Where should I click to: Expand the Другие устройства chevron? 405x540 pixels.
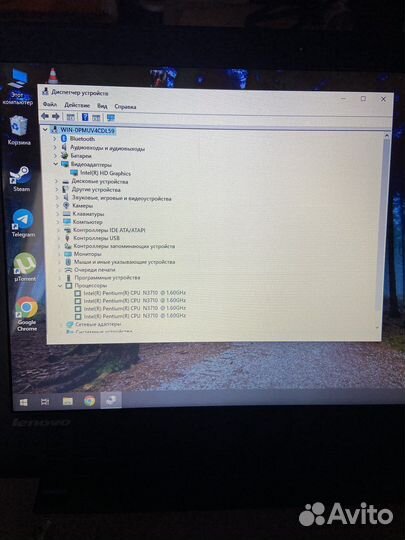pos(57,189)
